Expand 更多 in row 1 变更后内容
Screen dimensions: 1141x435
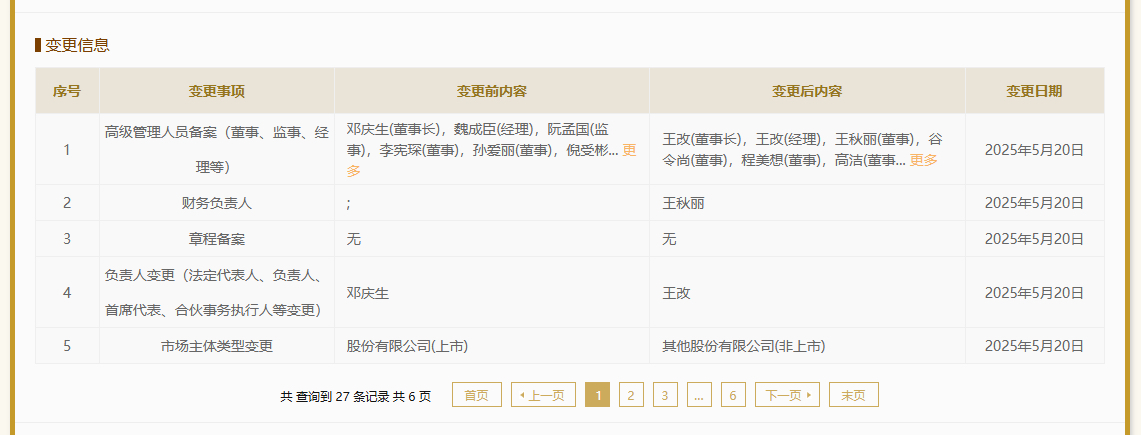click(923, 161)
